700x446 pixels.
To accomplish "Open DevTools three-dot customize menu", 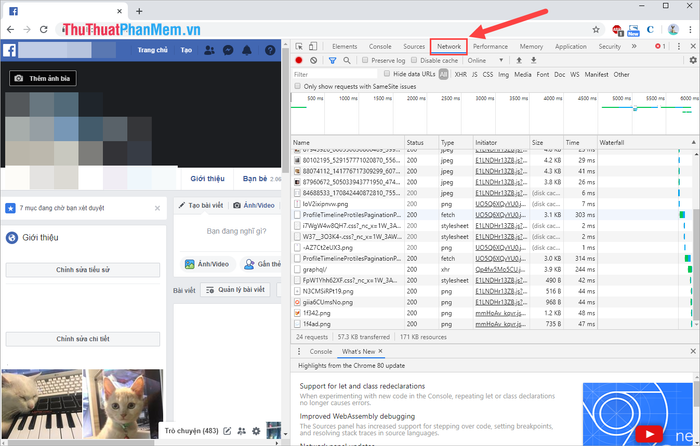I will (x=679, y=46).
